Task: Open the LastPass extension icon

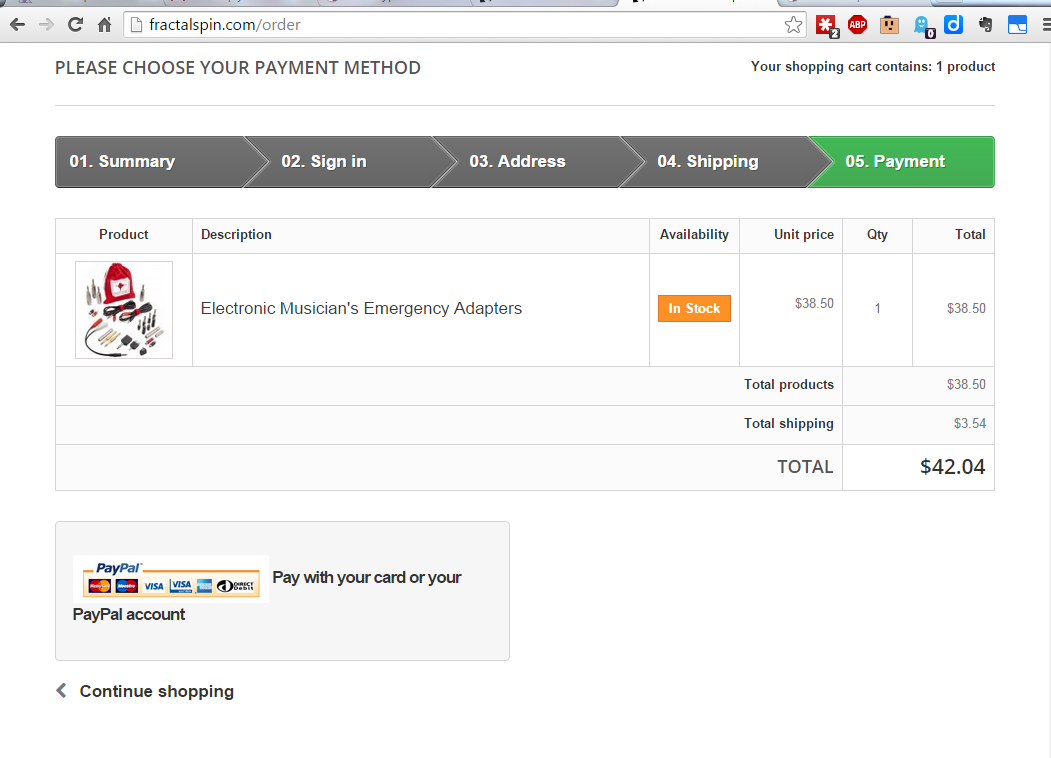Action: click(825, 25)
